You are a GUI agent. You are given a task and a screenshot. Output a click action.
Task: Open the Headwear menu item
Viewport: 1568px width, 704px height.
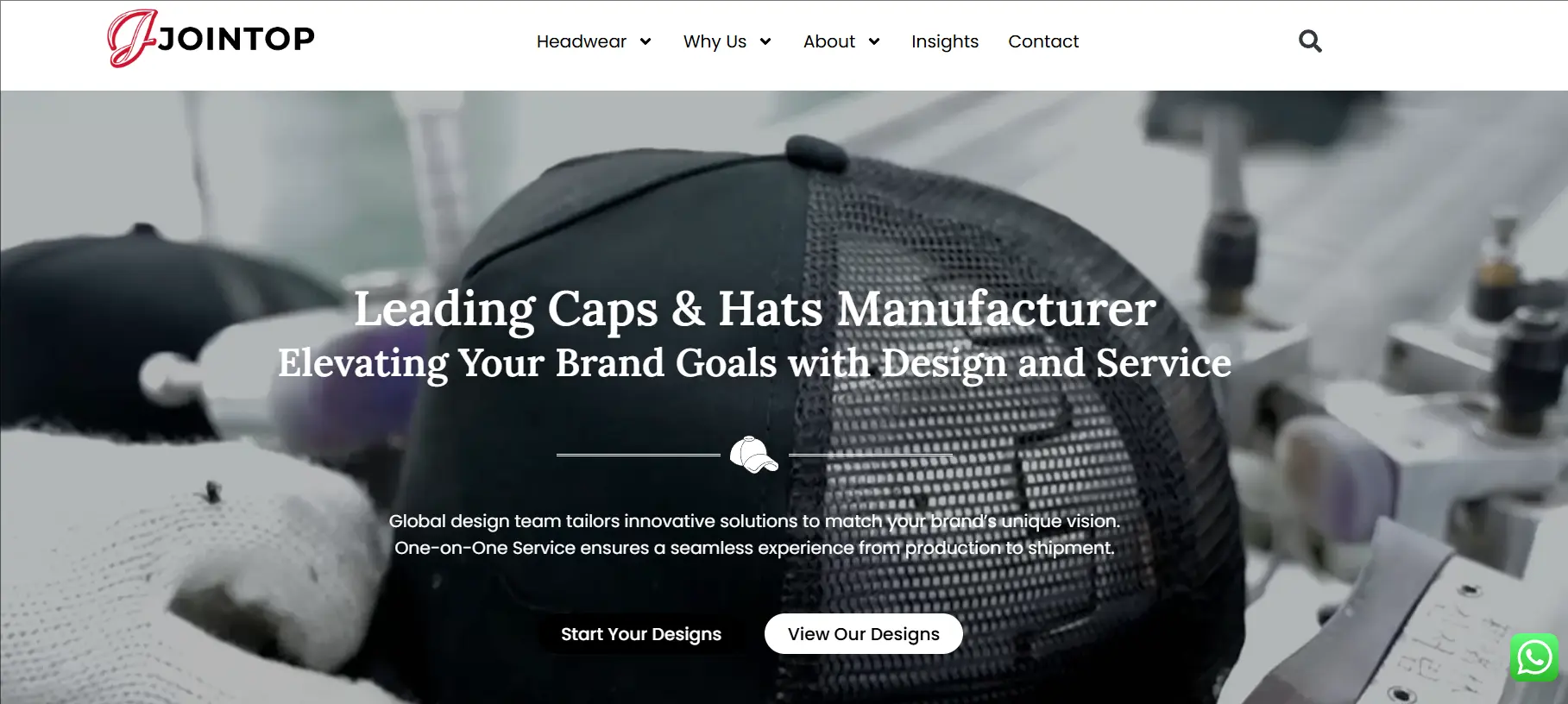[x=582, y=41]
